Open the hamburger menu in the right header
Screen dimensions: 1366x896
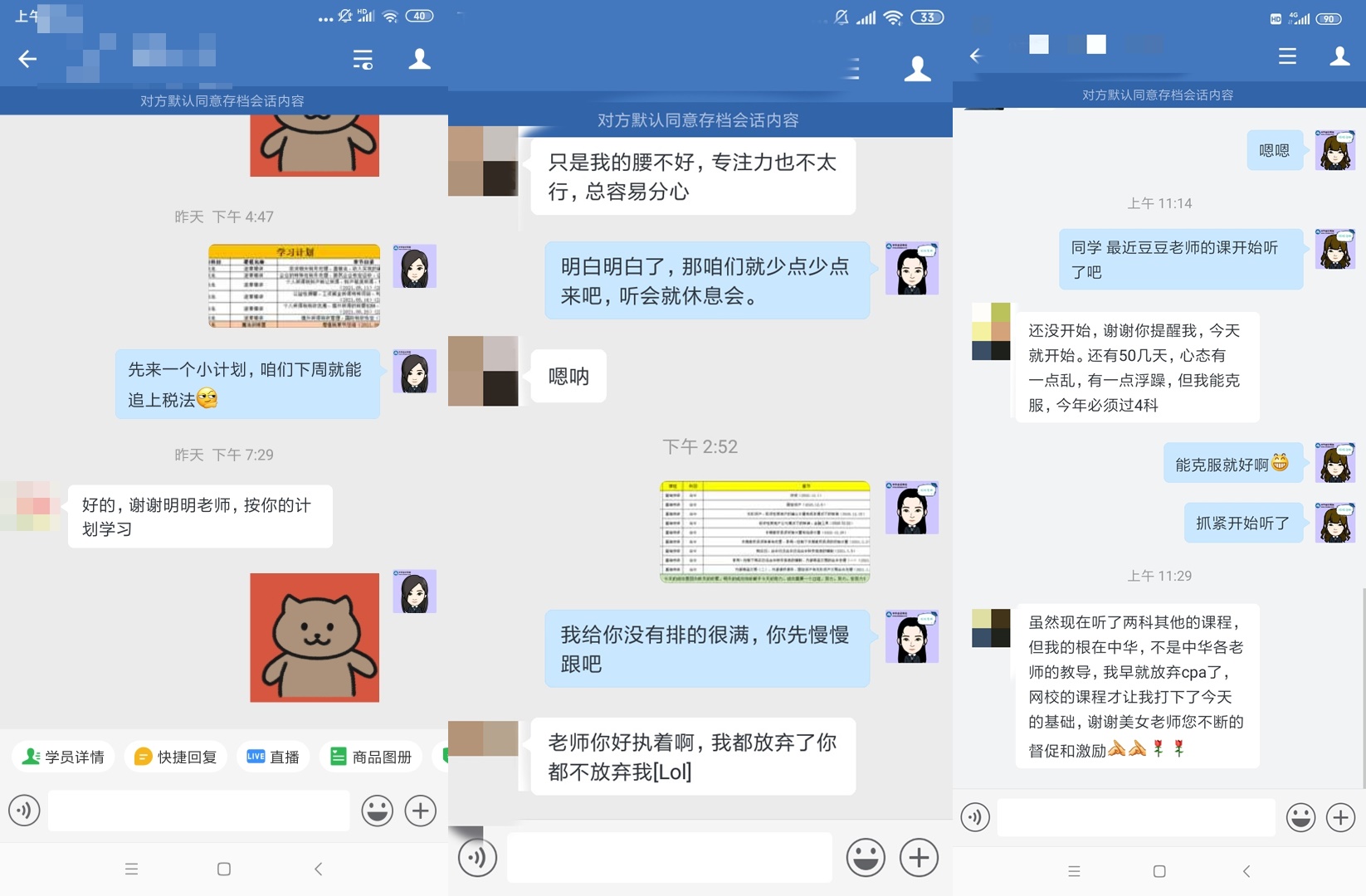(1286, 56)
